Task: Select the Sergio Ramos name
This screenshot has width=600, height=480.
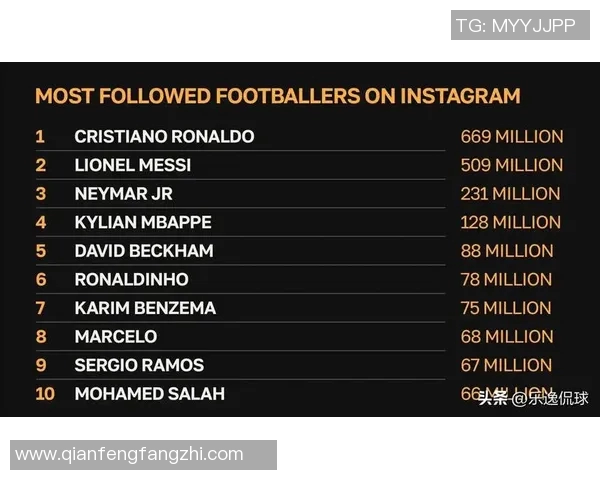Action: coord(139,365)
